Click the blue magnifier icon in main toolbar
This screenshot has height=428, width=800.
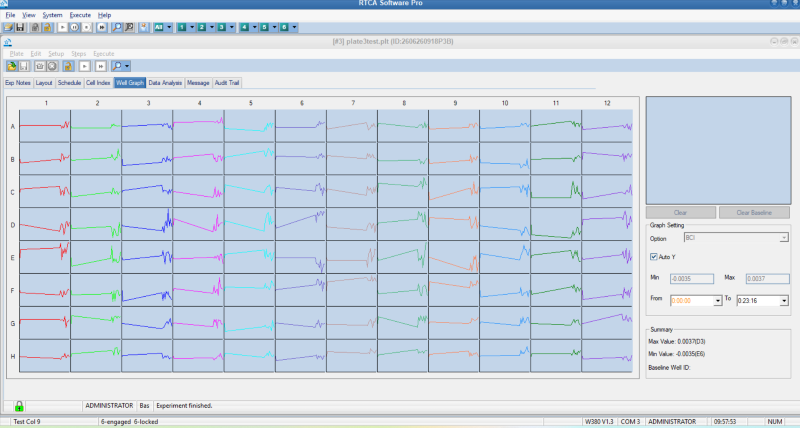[117, 28]
